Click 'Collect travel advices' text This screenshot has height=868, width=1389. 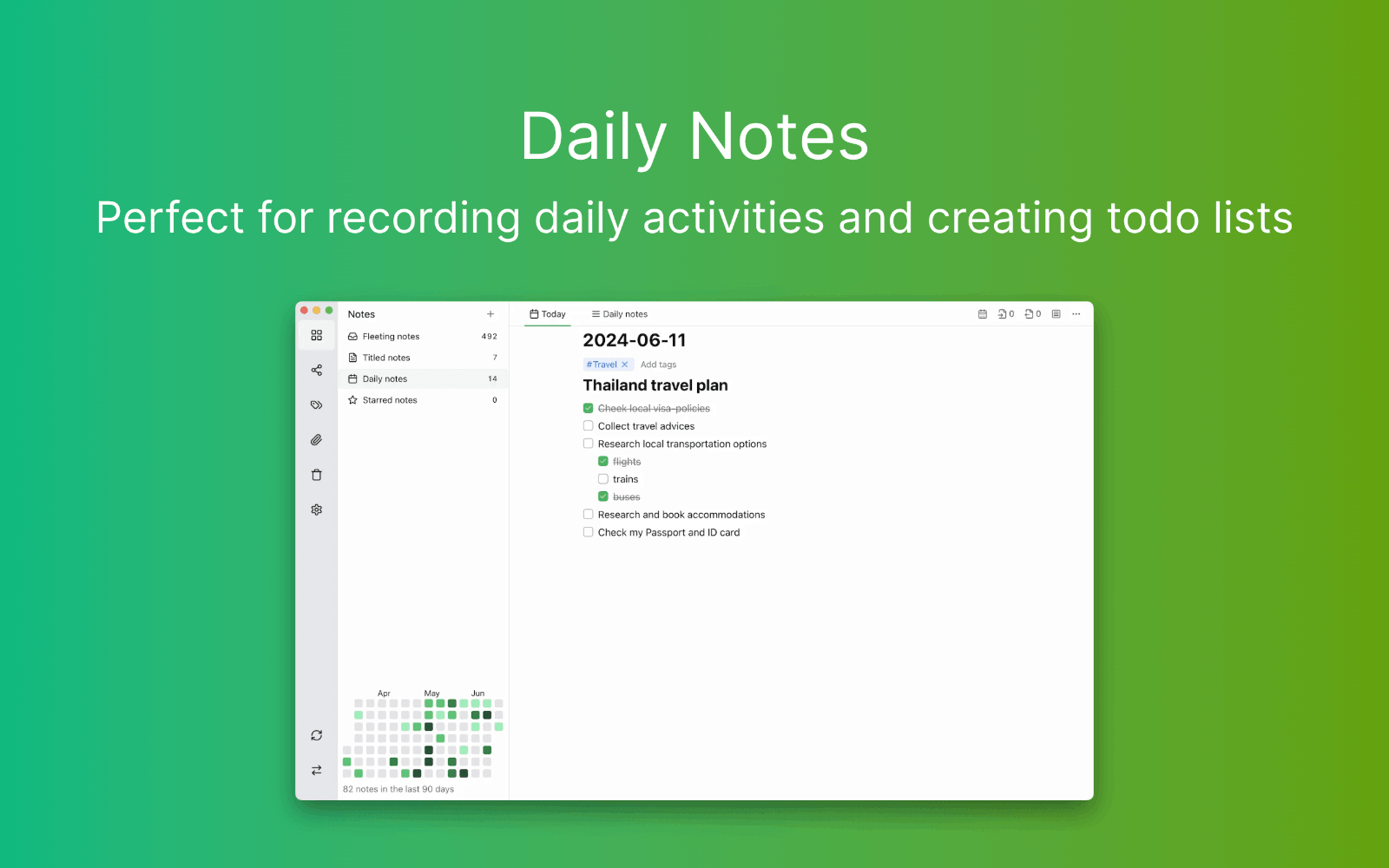tap(646, 426)
